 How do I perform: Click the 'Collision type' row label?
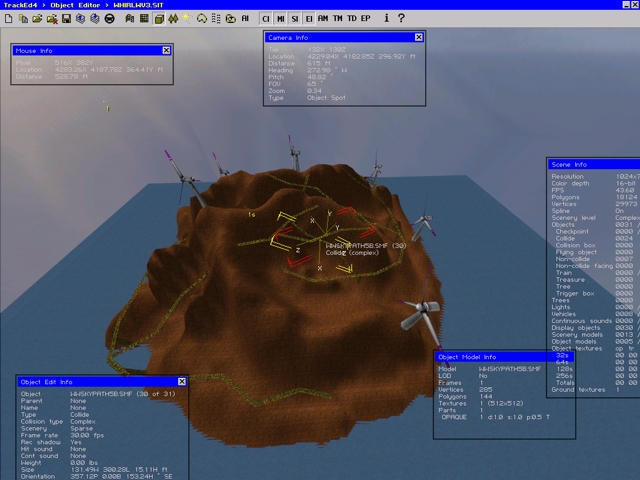pyautogui.click(x=42, y=422)
